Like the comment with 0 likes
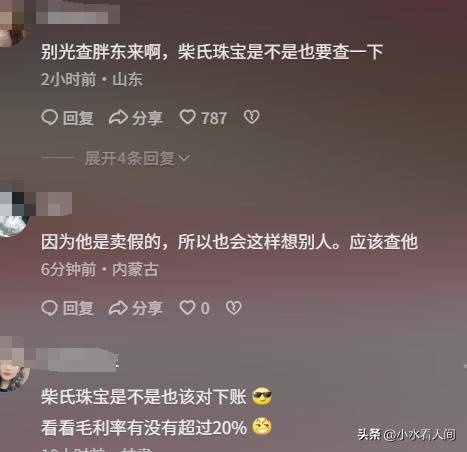 (x=194, y=308)
